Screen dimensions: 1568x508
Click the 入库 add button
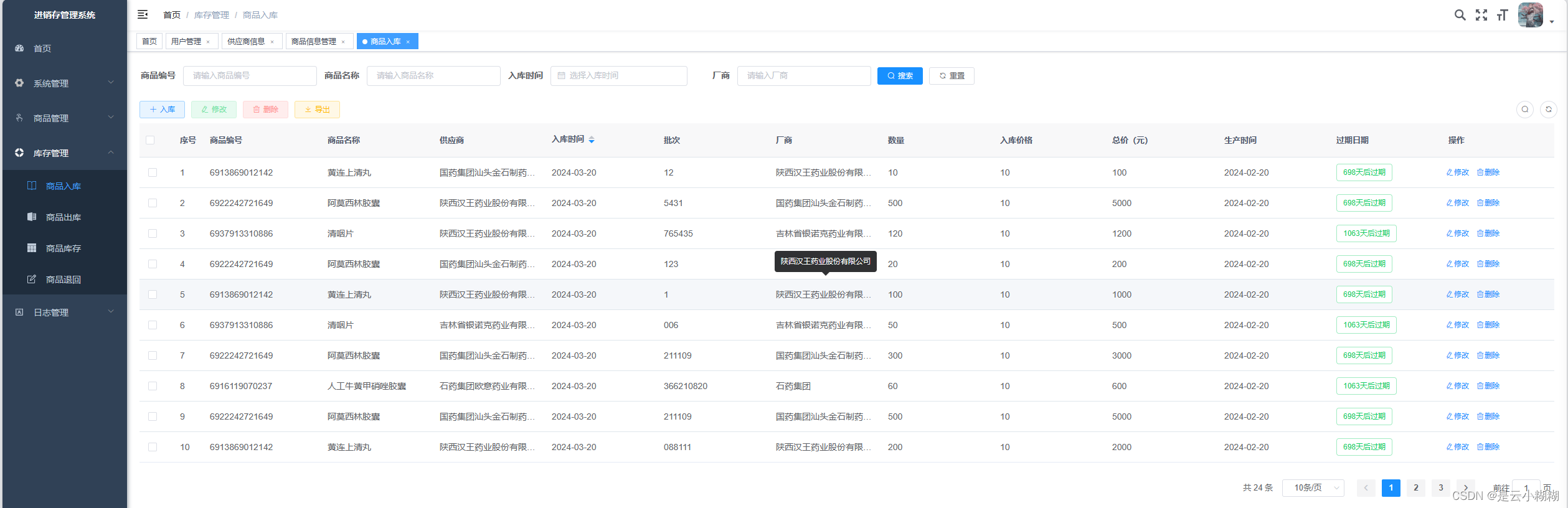click(162, 110)
